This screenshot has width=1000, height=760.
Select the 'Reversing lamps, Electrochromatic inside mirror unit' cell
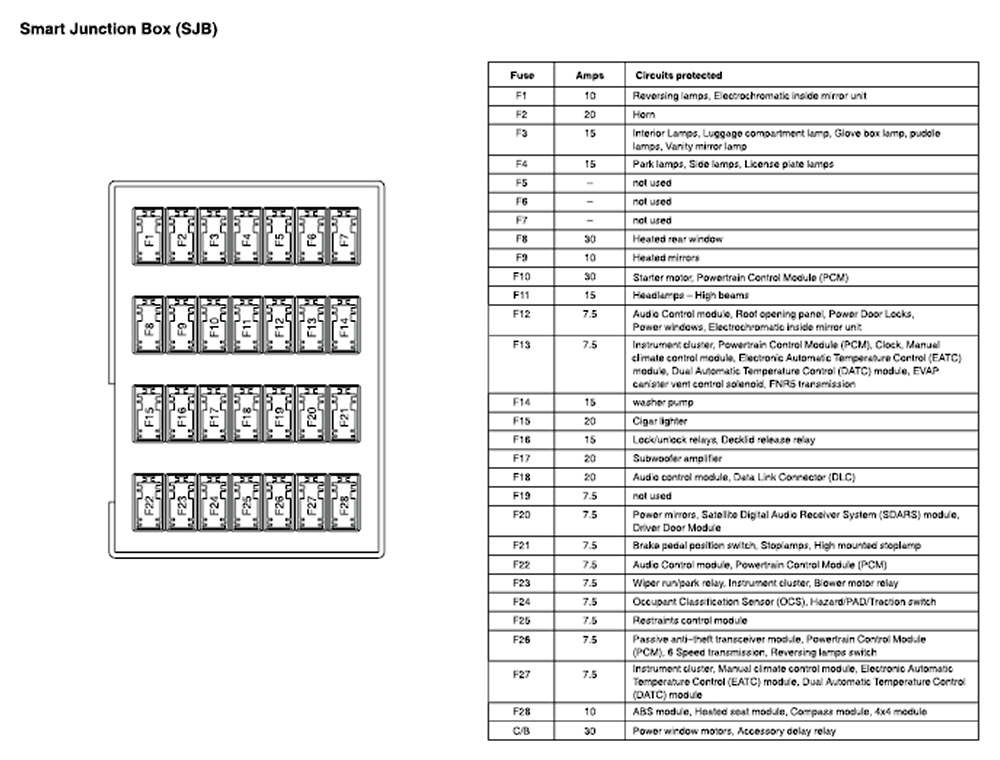coord(802,96)
